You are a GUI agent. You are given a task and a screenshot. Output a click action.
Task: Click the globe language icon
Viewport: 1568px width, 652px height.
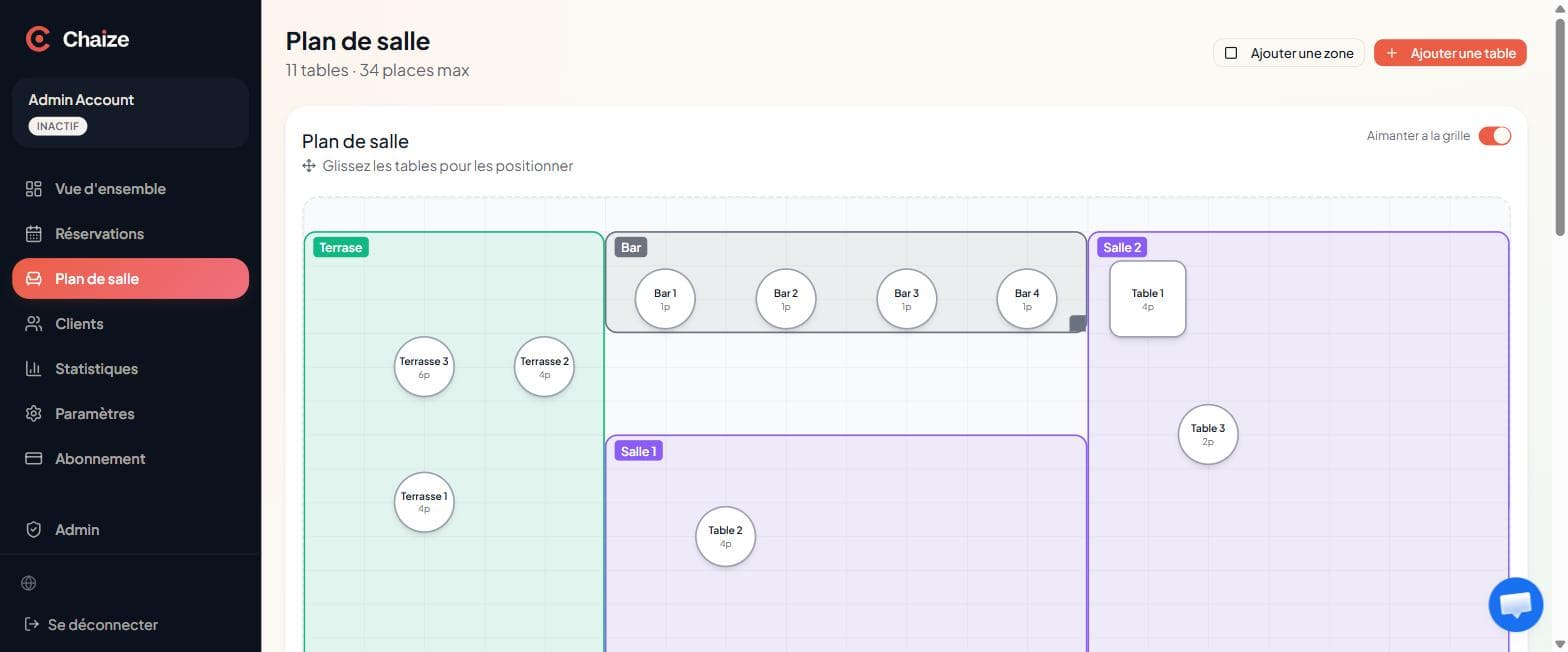point(29,583)
